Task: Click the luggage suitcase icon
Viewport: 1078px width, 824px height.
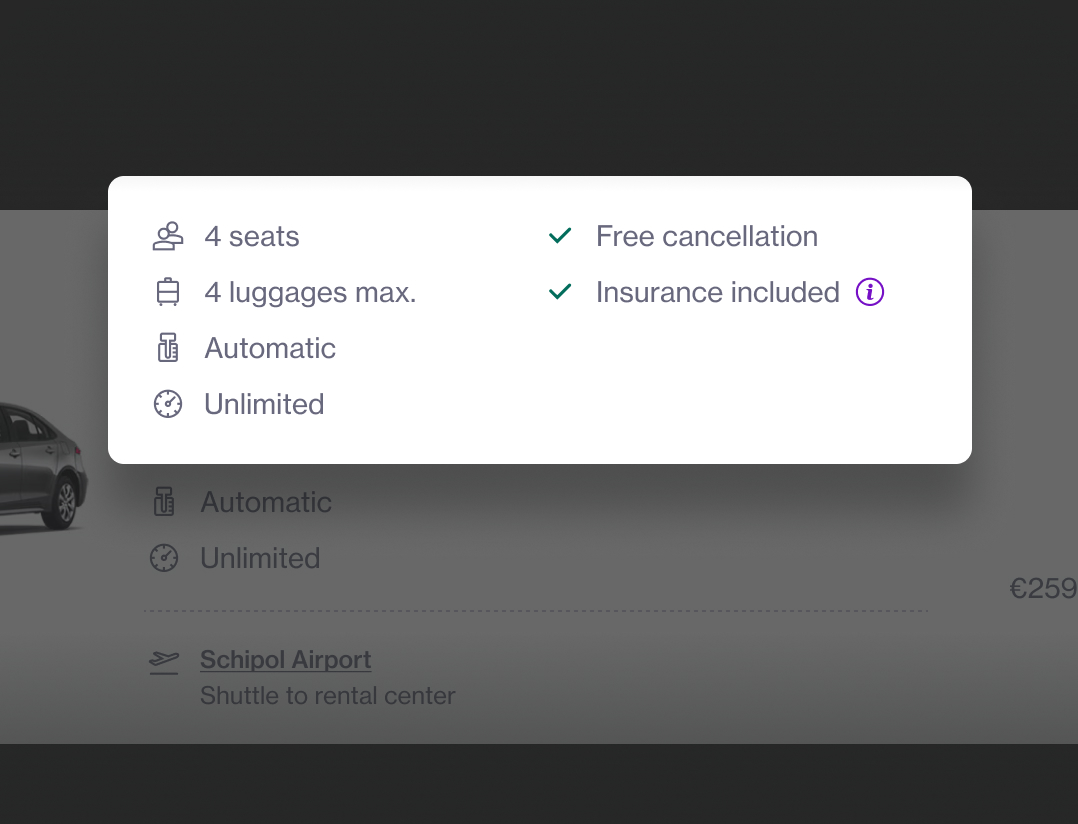Action: click(x=168, y=292)
